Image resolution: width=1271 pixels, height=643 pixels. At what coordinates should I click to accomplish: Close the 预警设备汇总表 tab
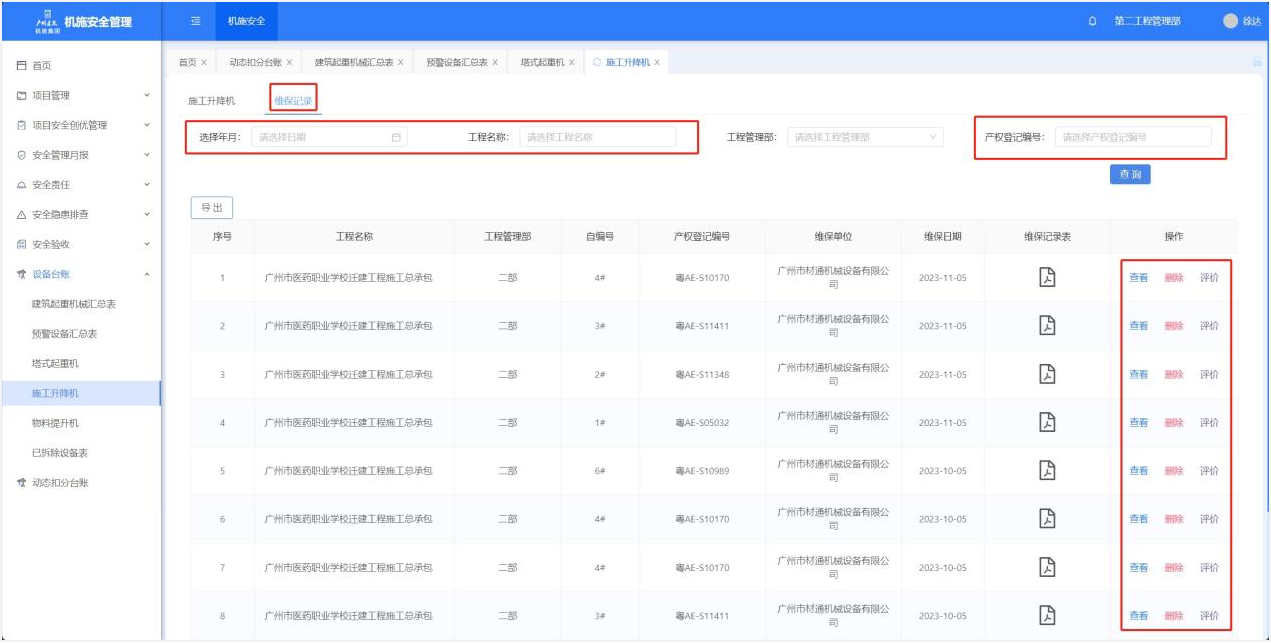pos(497,63)
